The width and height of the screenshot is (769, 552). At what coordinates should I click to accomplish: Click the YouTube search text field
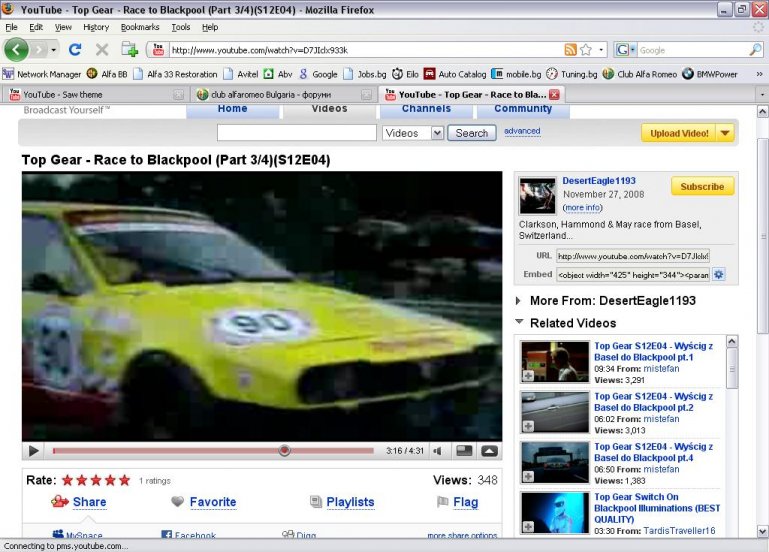click(x=296, y=133)
